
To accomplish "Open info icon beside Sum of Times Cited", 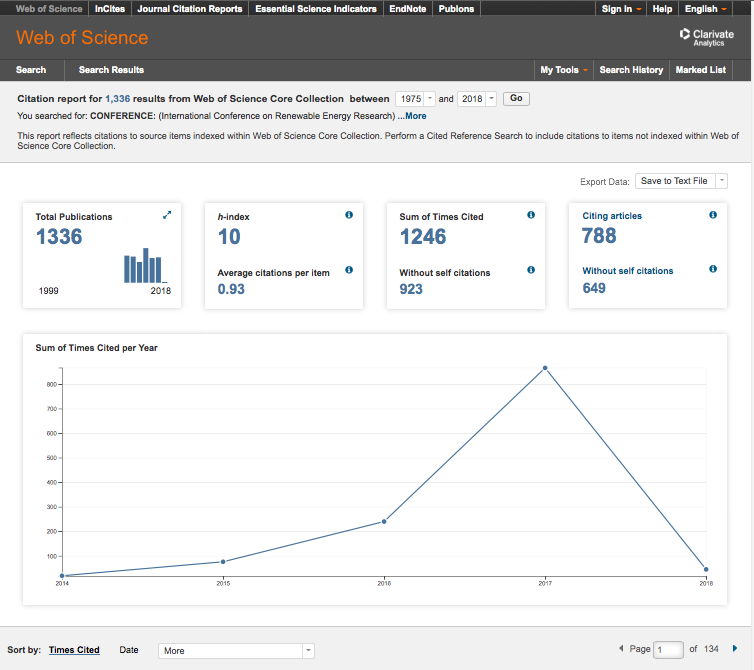I will [531, 215].
